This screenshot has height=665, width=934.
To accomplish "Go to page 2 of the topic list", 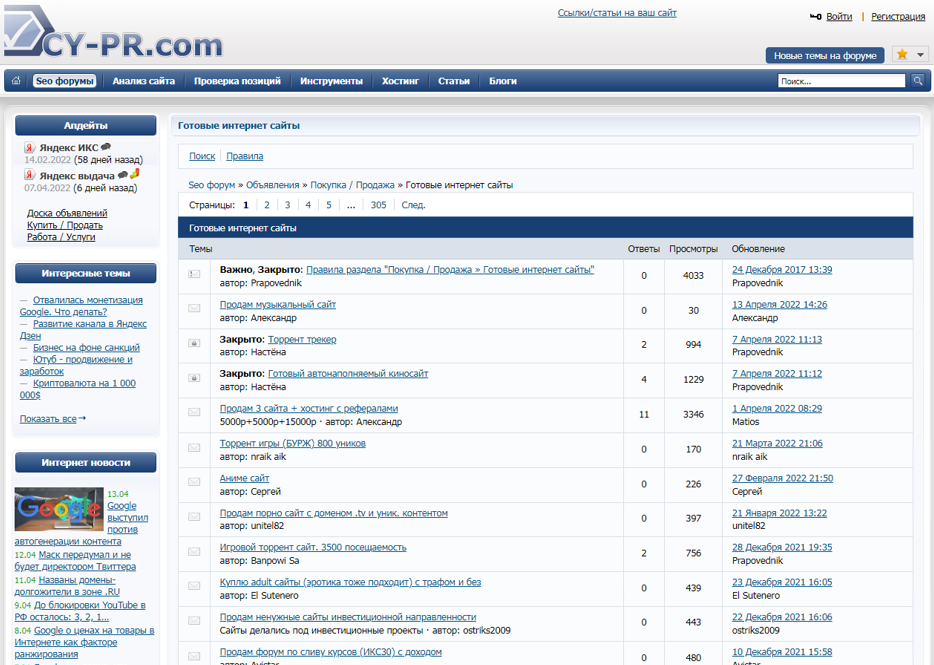I will click(x=267, y=205).
